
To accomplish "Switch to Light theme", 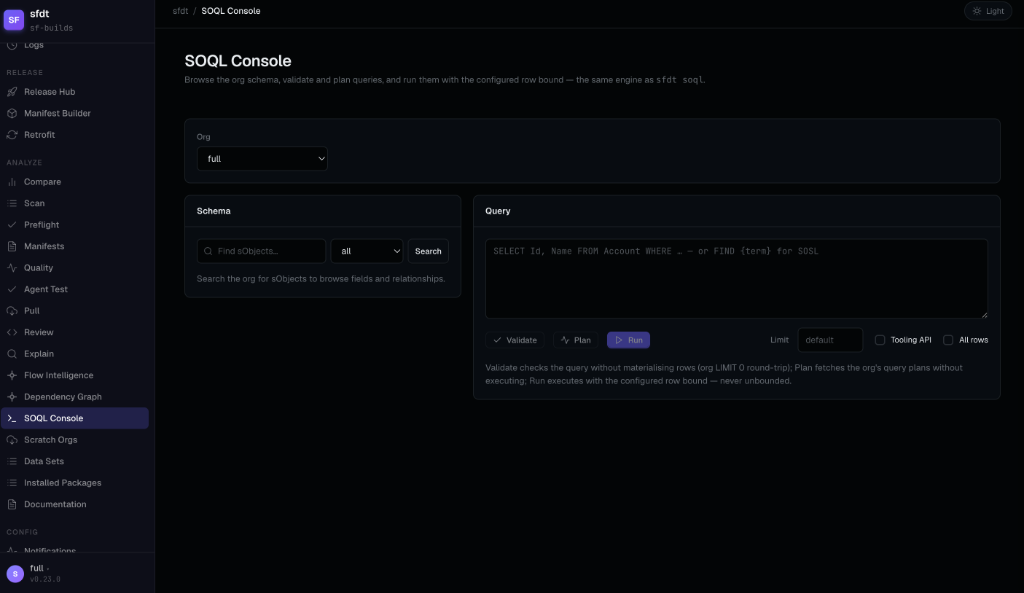I will click(988, 11).
